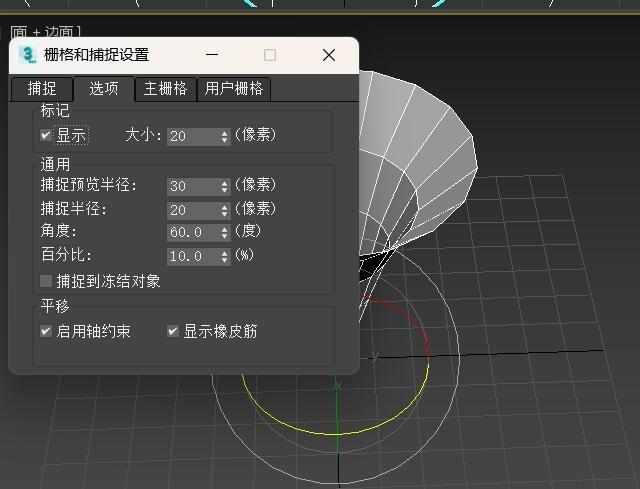Select the 选项 tab

[x=104, y=88]
